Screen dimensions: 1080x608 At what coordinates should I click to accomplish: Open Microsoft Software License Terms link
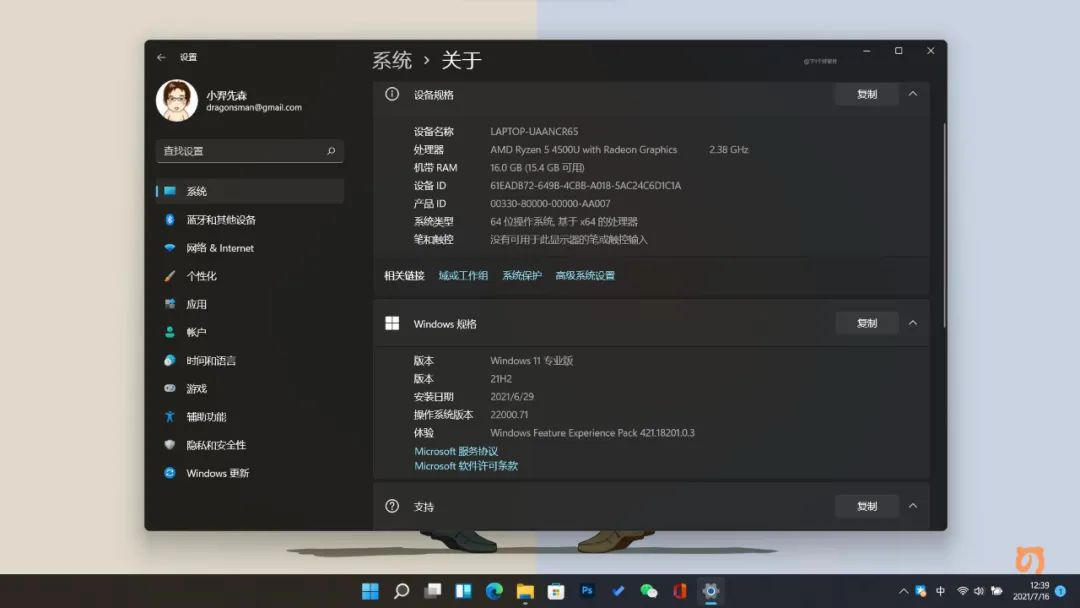click(466, 466)
